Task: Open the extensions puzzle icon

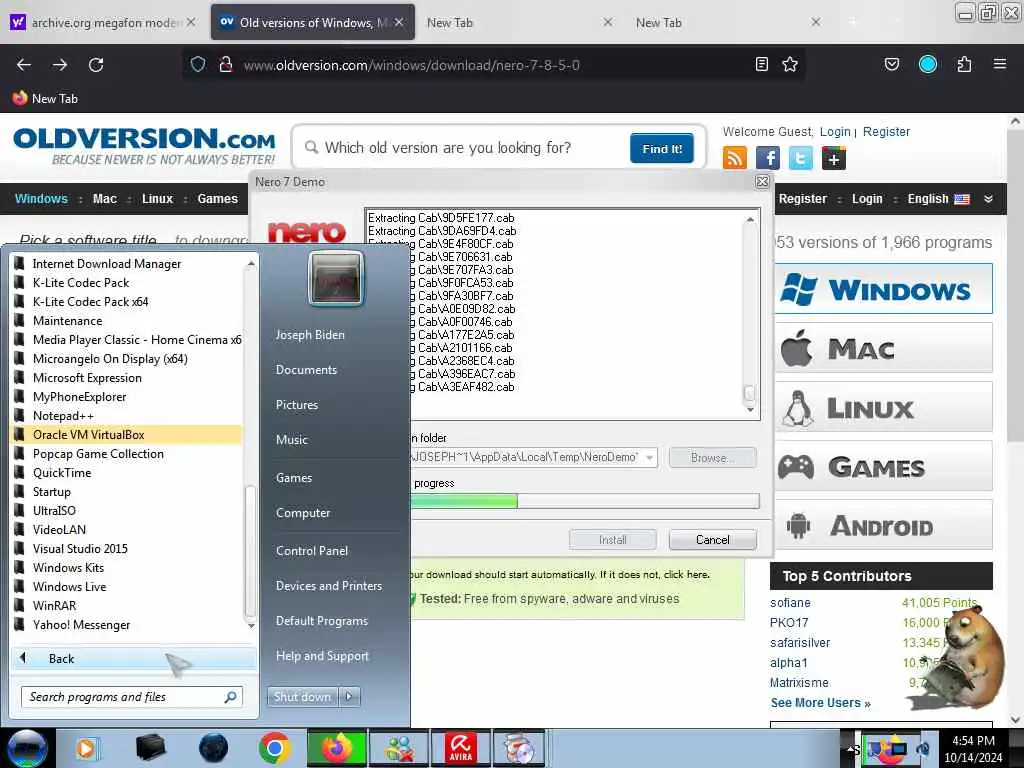Action: [964, 64]
